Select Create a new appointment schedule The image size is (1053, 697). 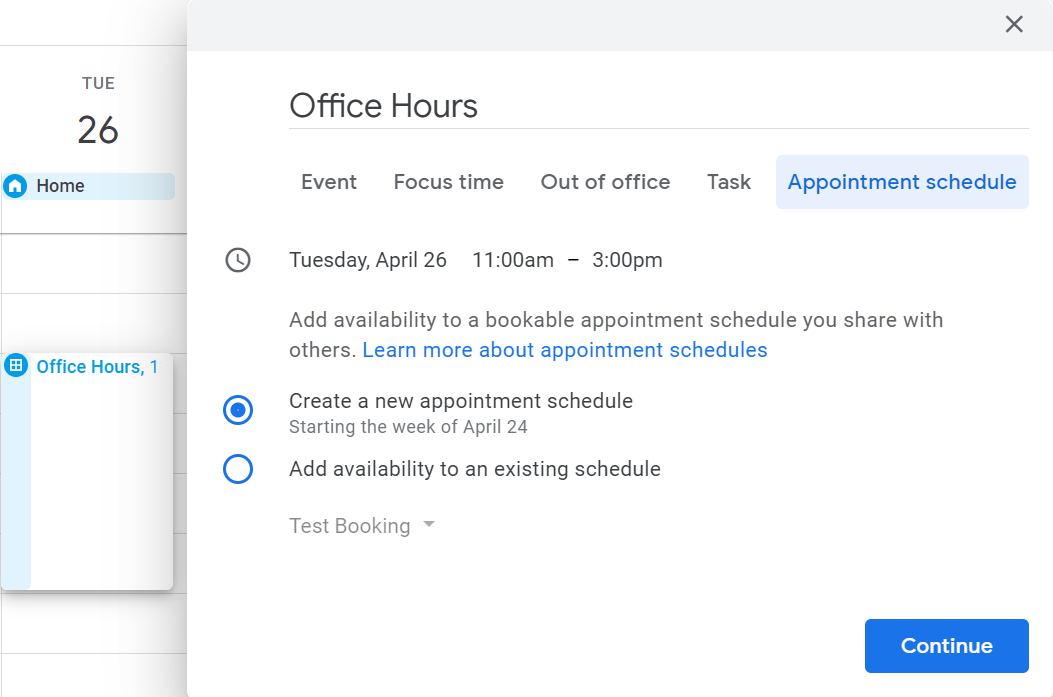(238, 410)
